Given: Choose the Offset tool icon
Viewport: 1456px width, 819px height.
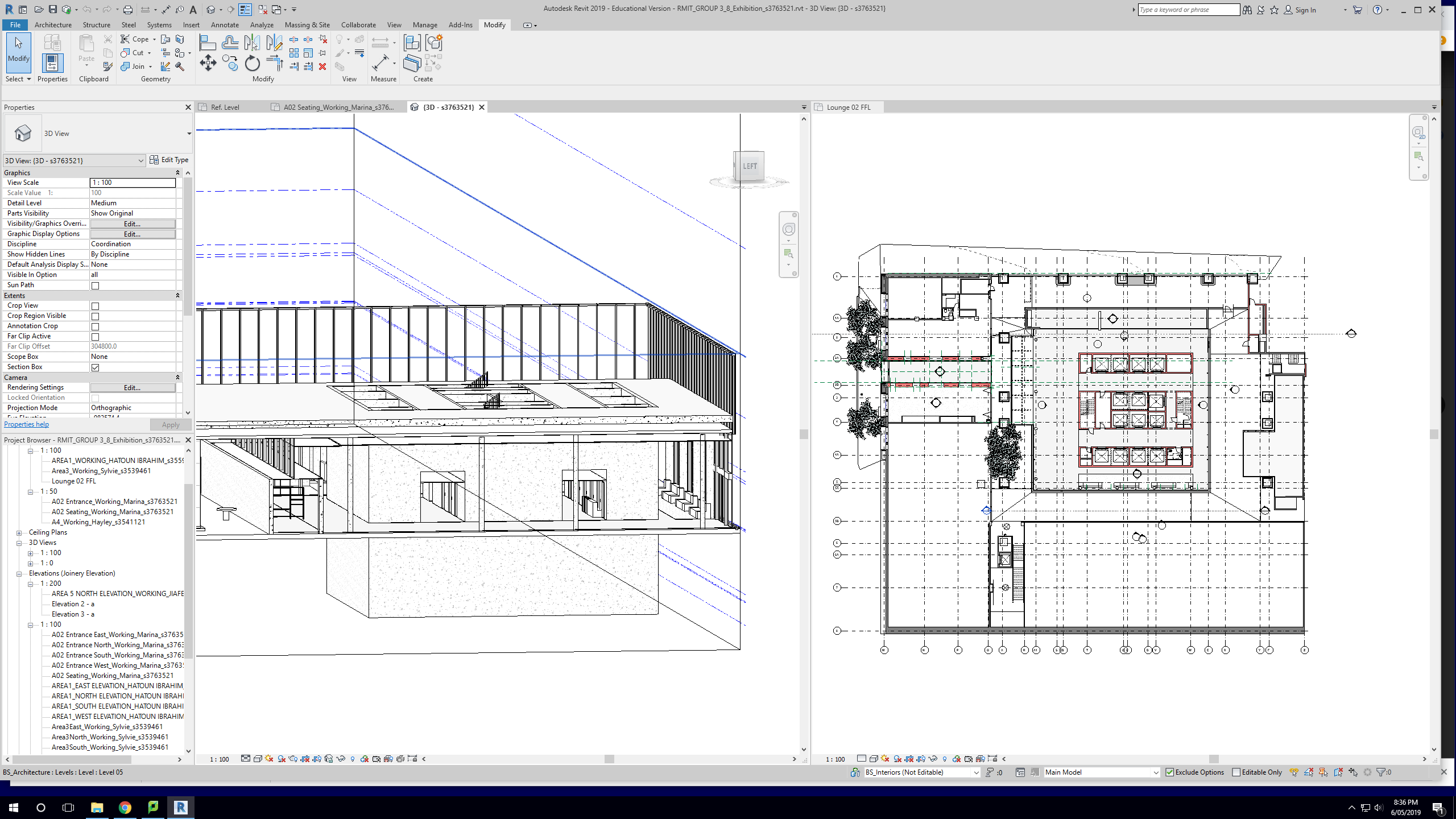Looking at the screenshot, I should (230, 43).
